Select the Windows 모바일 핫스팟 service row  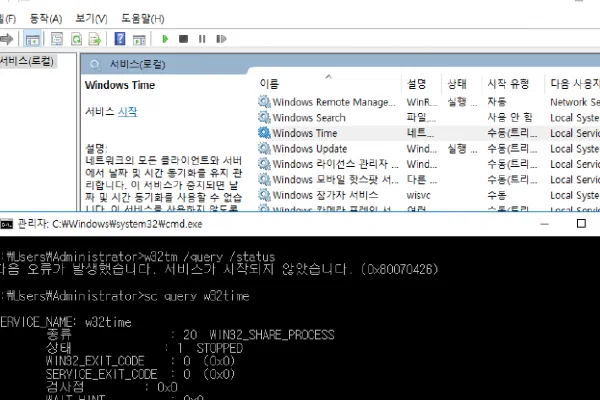coord(429,180)
